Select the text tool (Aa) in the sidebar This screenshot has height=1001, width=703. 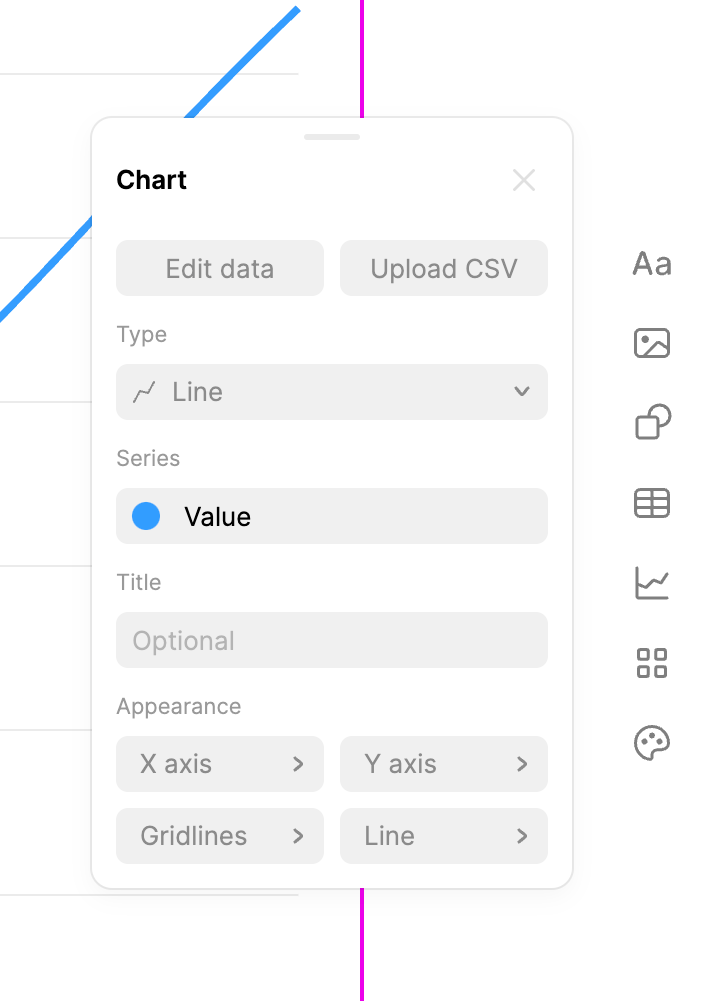pos(651,264)
